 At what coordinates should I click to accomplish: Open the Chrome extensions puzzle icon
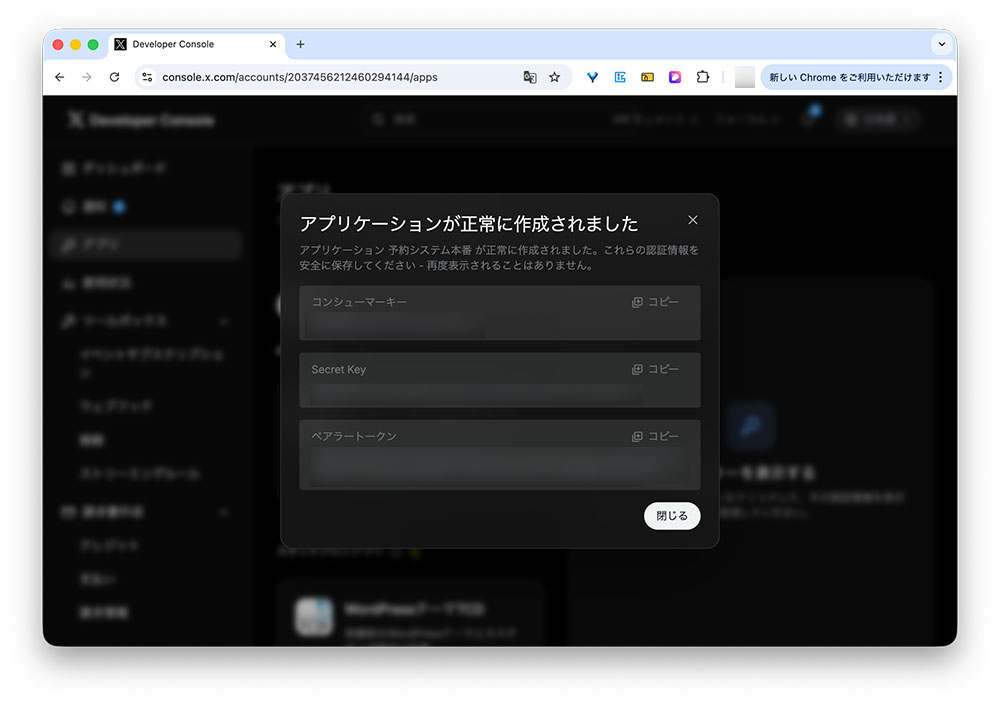700,77
